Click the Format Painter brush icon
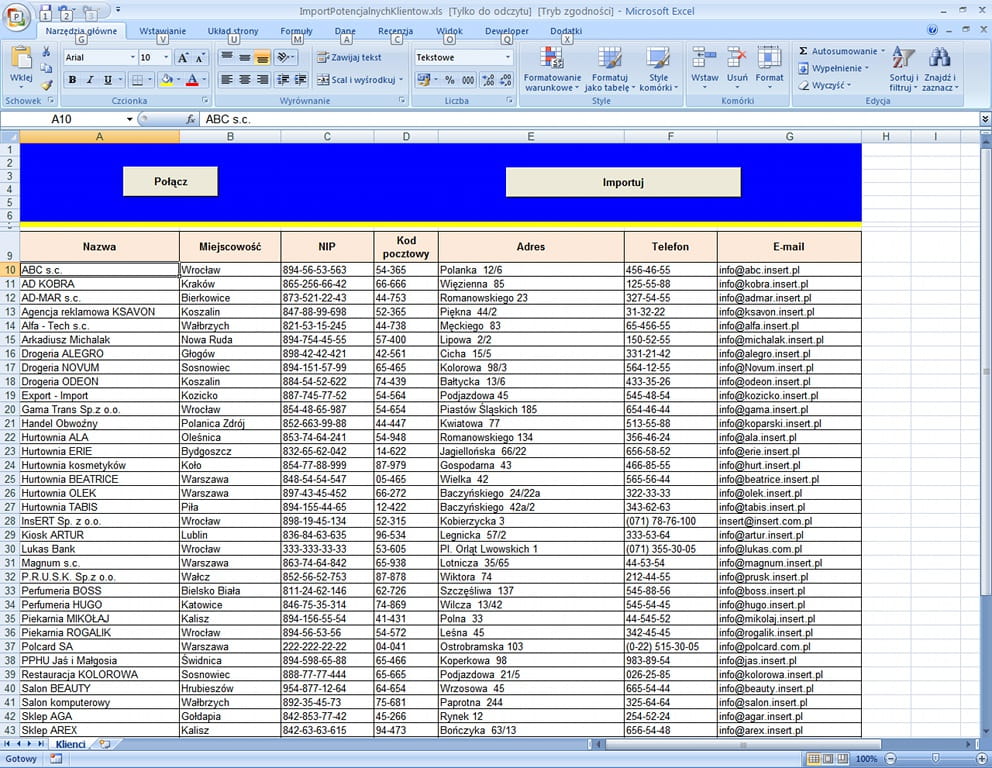This screenshot has width=992, height=768. (46, 83)
